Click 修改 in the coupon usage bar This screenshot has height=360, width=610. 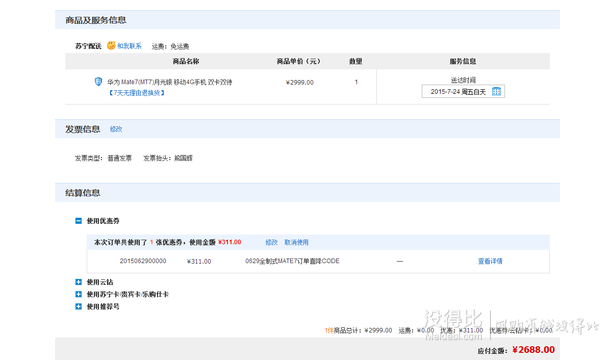pos(272,242)
